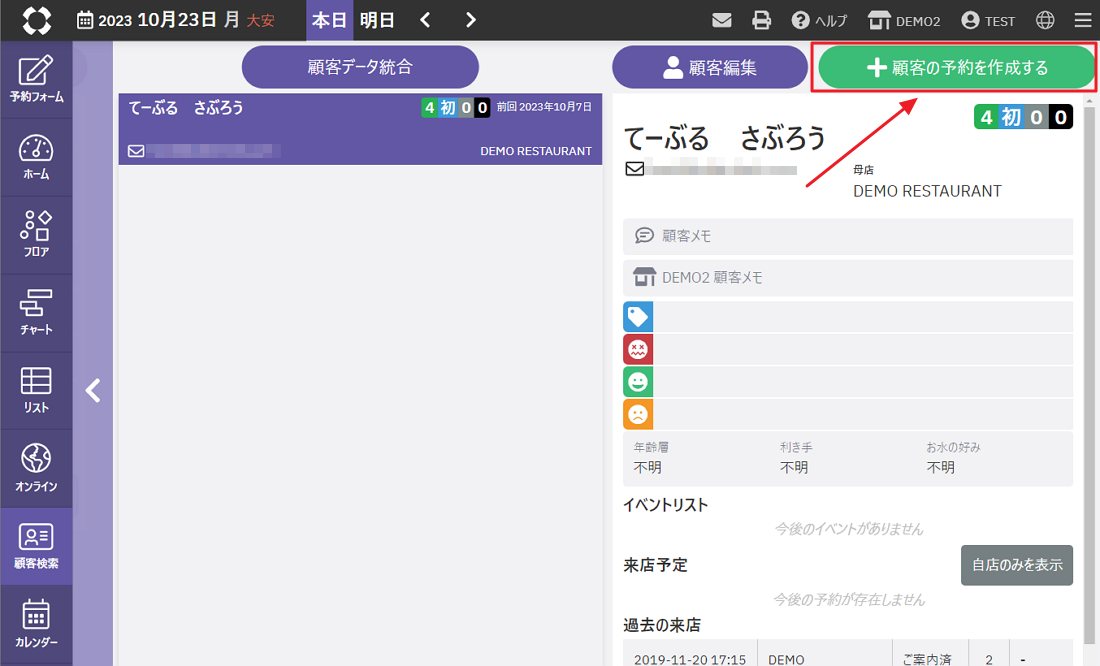Click the mail envelope icon in header
Screen dimensions: 1100x666
click(722, 20)
